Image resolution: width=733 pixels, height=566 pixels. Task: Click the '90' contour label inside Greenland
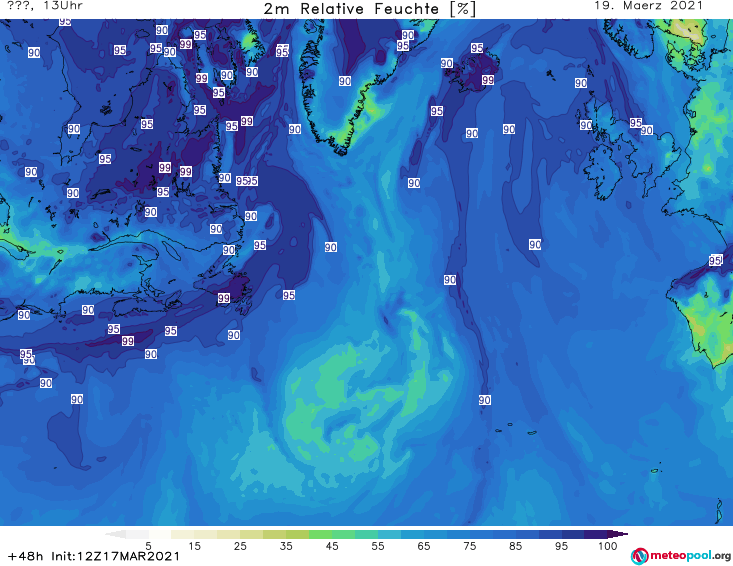click(345, 81)
